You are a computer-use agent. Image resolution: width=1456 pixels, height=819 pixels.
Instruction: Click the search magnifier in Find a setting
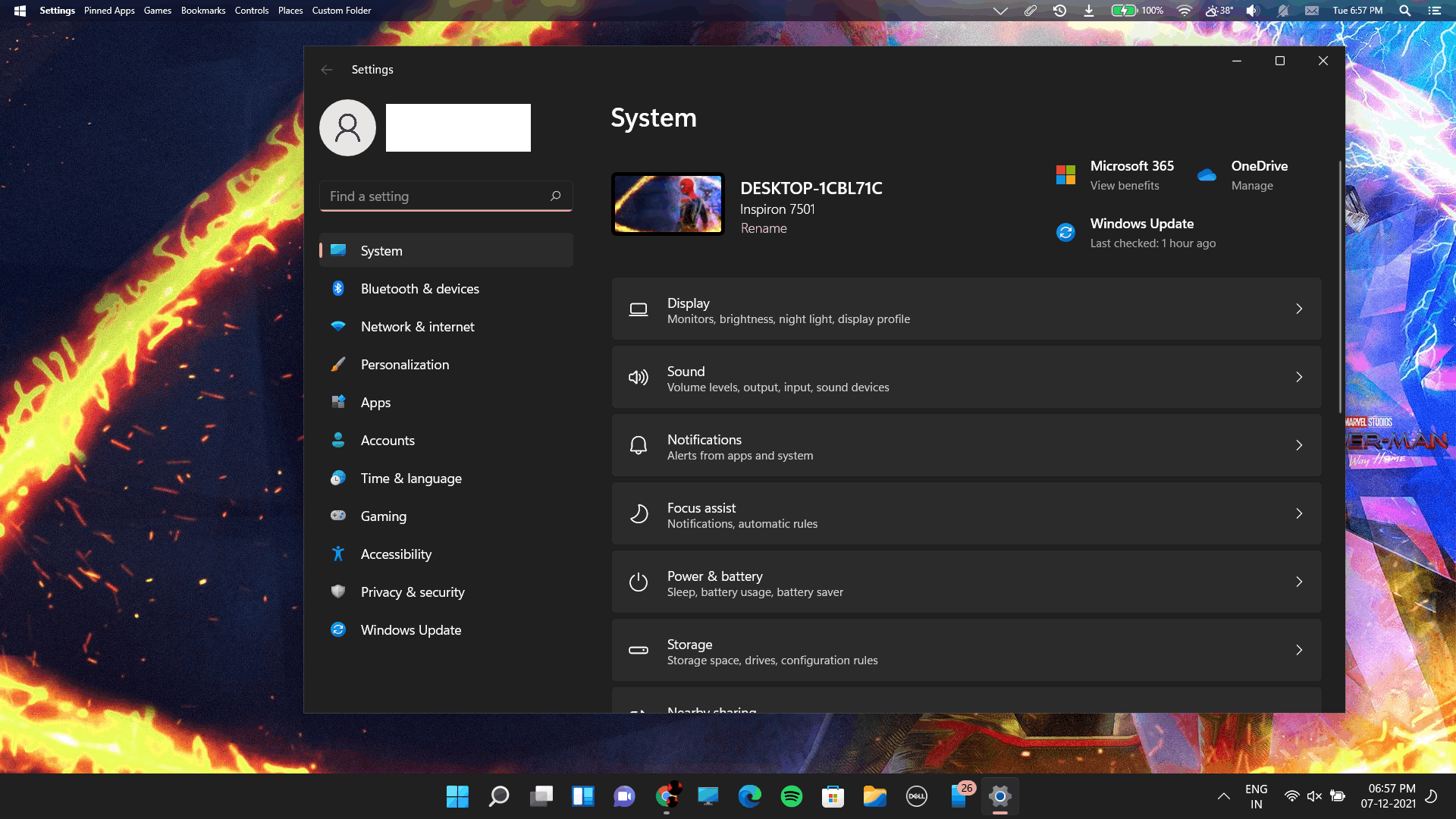click(x=555, y=196)
